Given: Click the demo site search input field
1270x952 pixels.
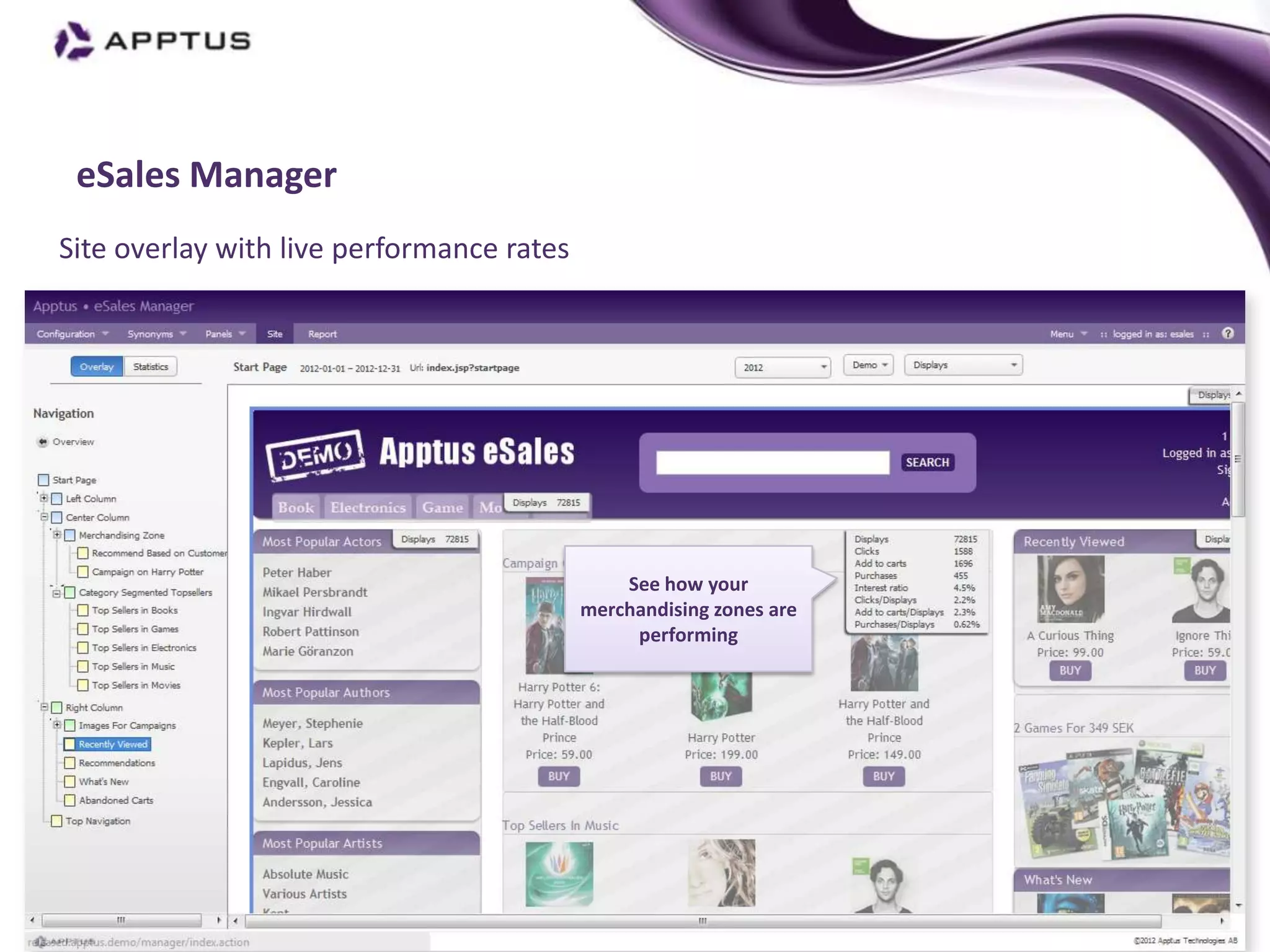Looking at the screenshot, I should 773,462.
